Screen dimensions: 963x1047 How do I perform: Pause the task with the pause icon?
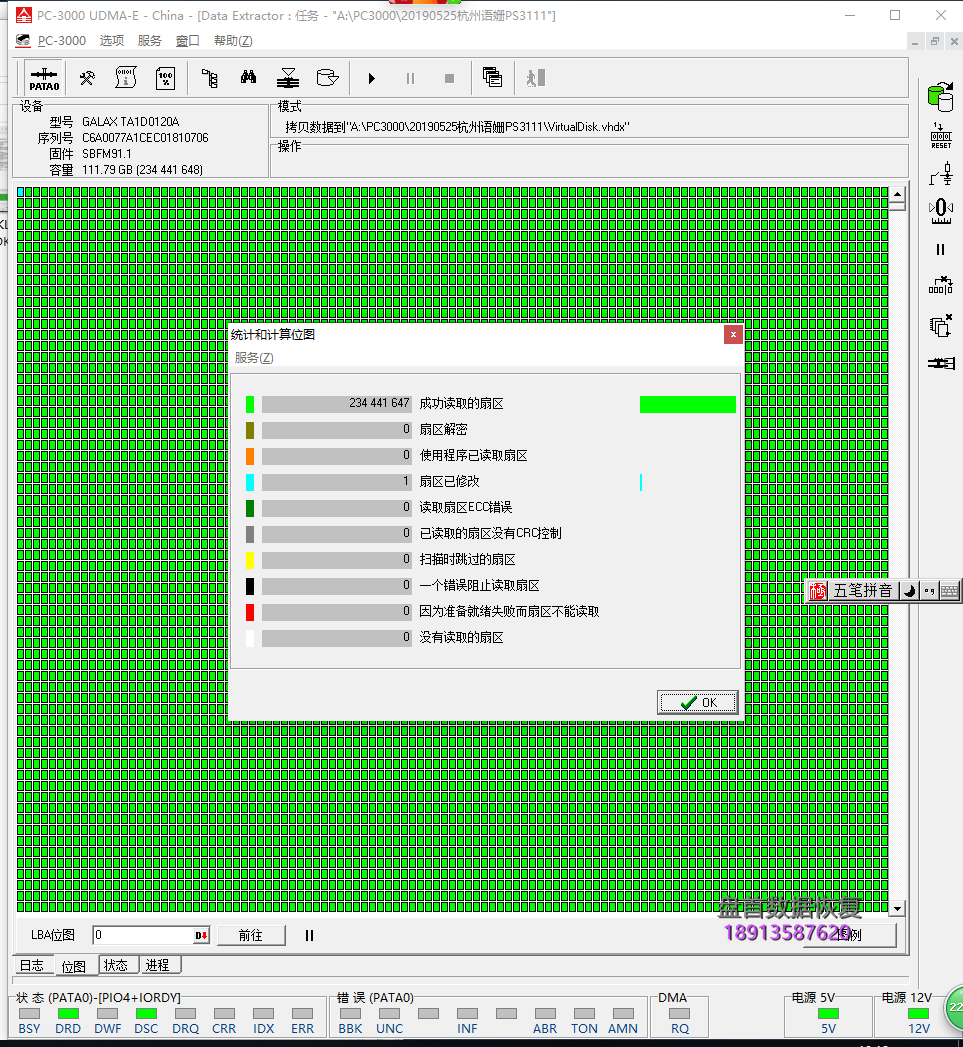[x=410, y=78]
